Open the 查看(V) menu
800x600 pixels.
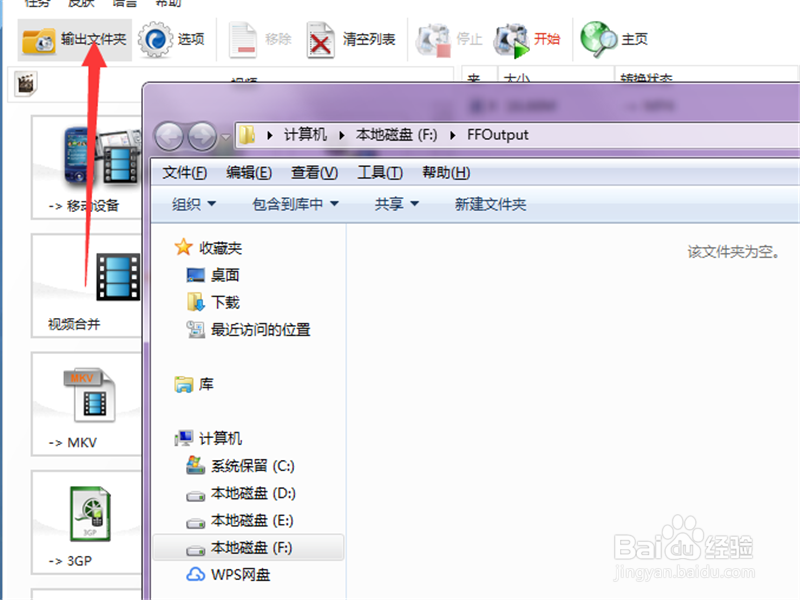[314, 172]
